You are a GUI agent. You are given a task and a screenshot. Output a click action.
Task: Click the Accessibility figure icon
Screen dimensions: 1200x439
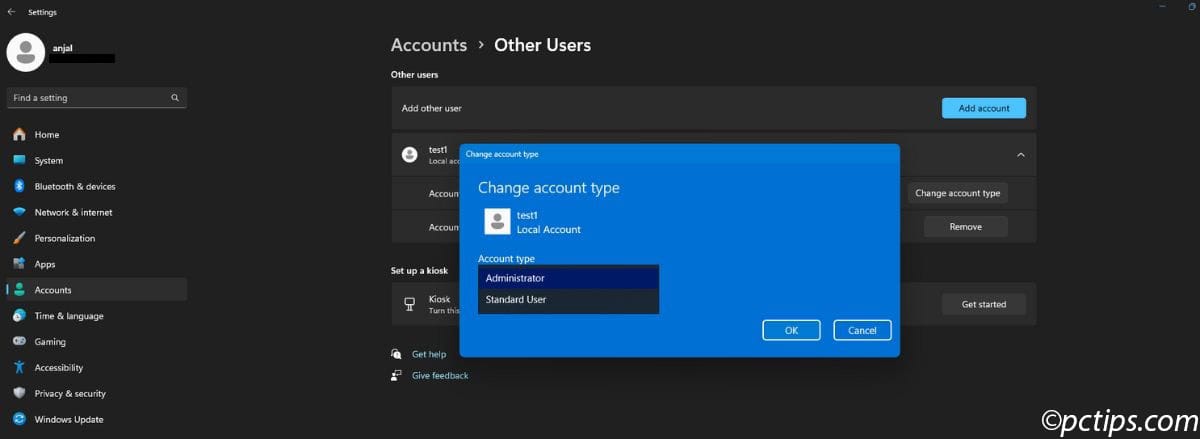point(19,368)
